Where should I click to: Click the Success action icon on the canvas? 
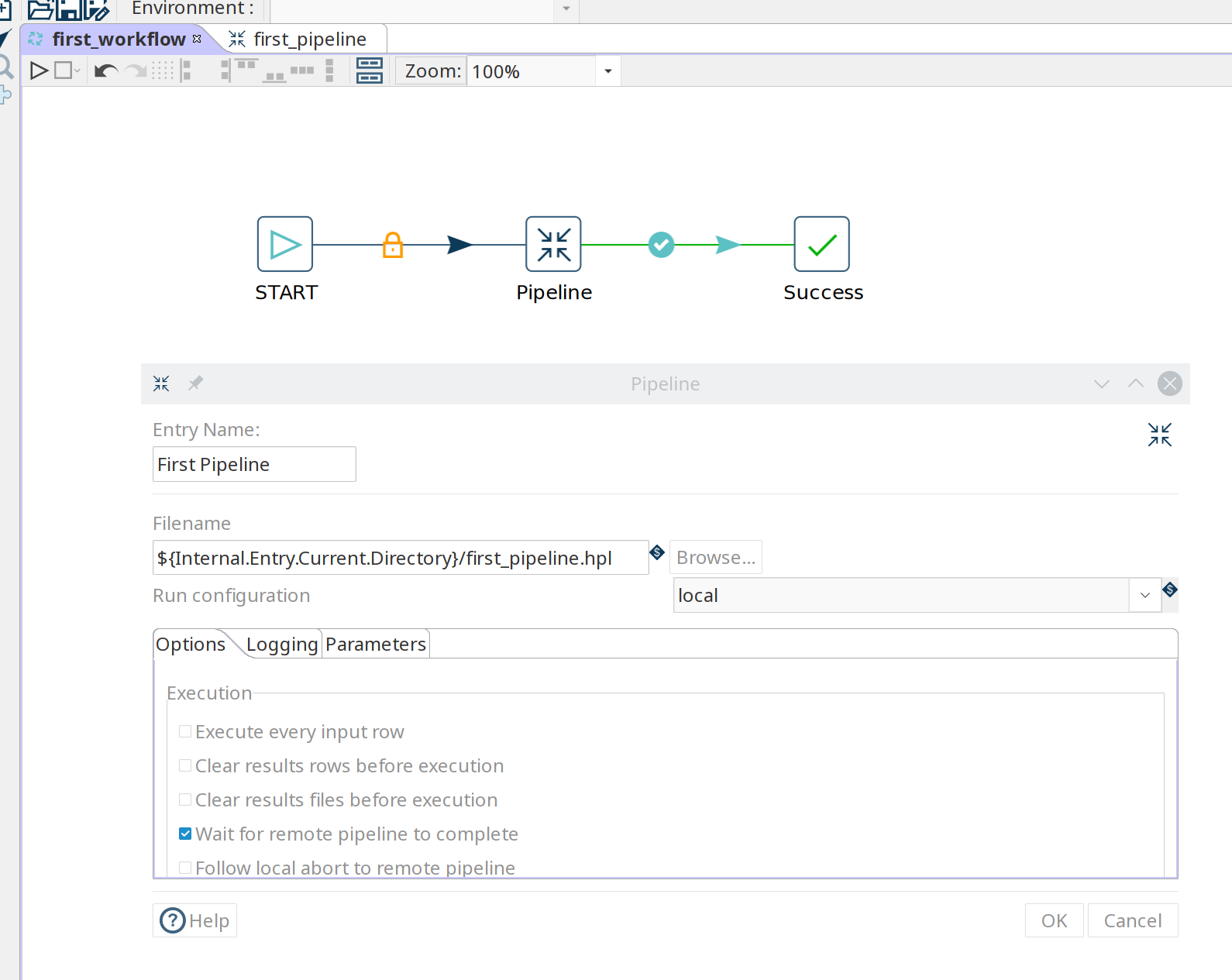click(x=821, y=244)
